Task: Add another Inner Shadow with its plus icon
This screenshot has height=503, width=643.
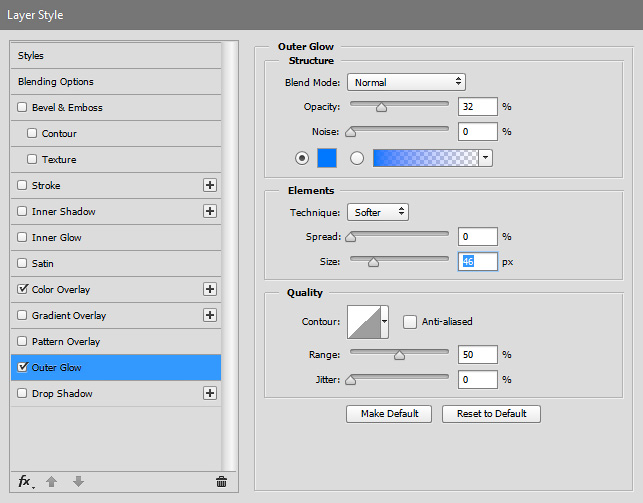Action: point(210,211)
